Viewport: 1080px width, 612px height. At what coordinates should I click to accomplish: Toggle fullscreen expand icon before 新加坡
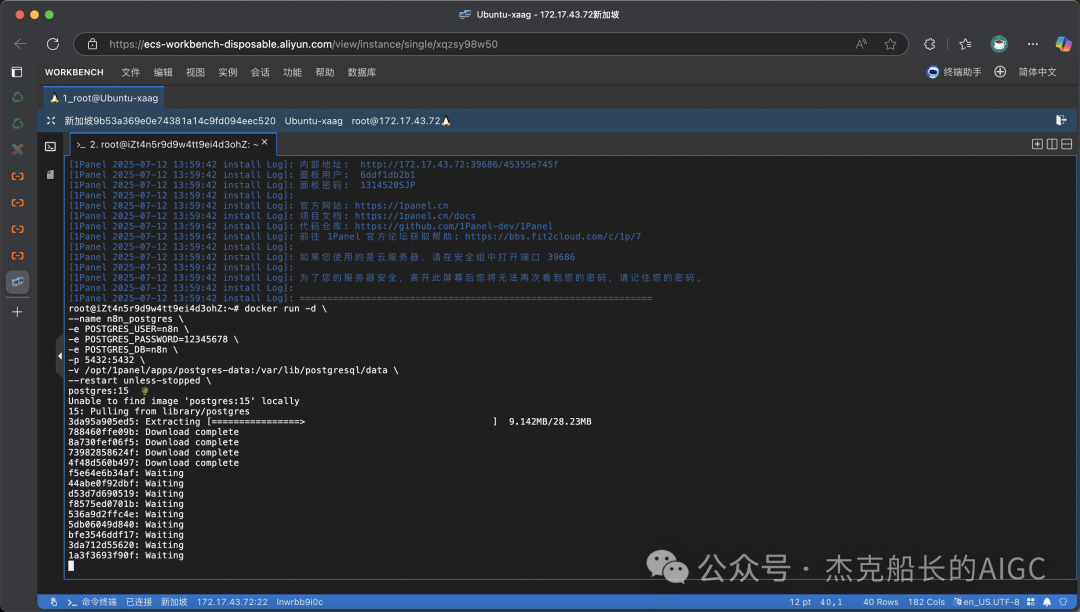(51, 120)
